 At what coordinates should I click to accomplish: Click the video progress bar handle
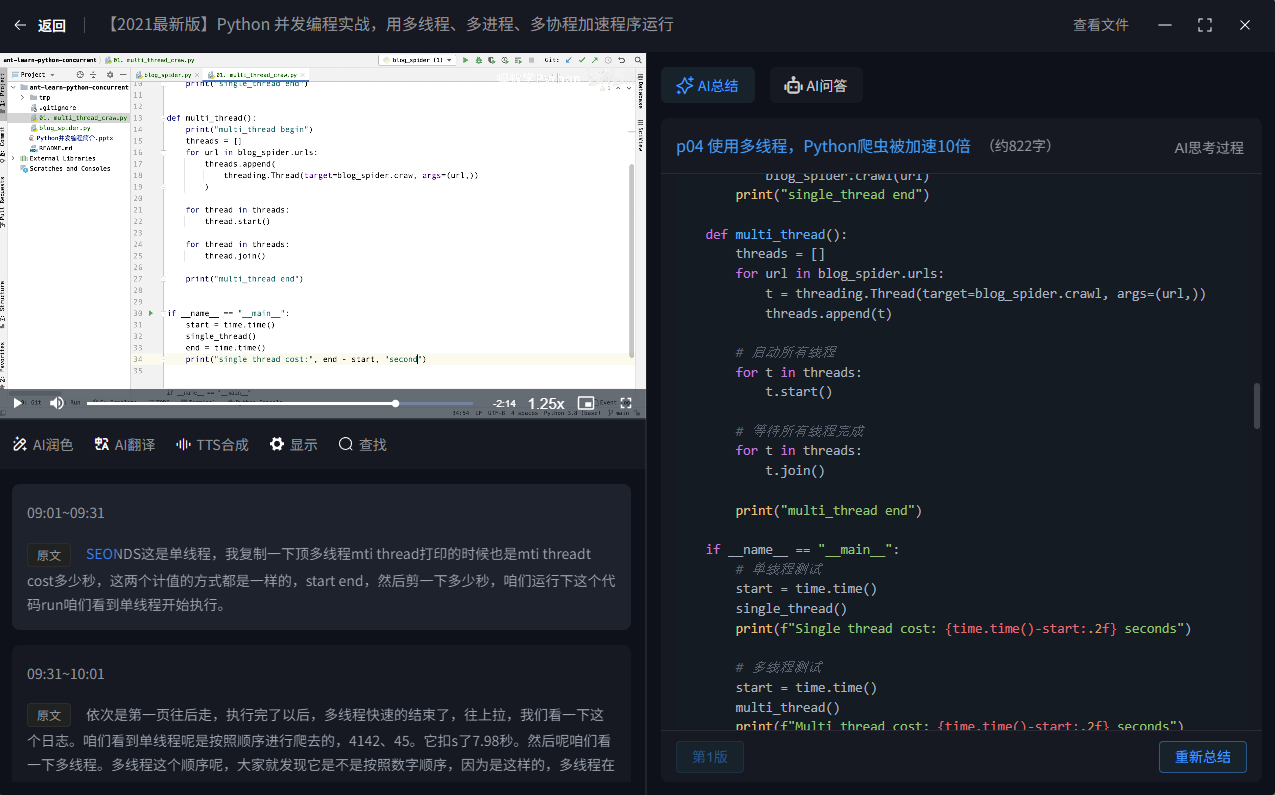coord(396,403)
